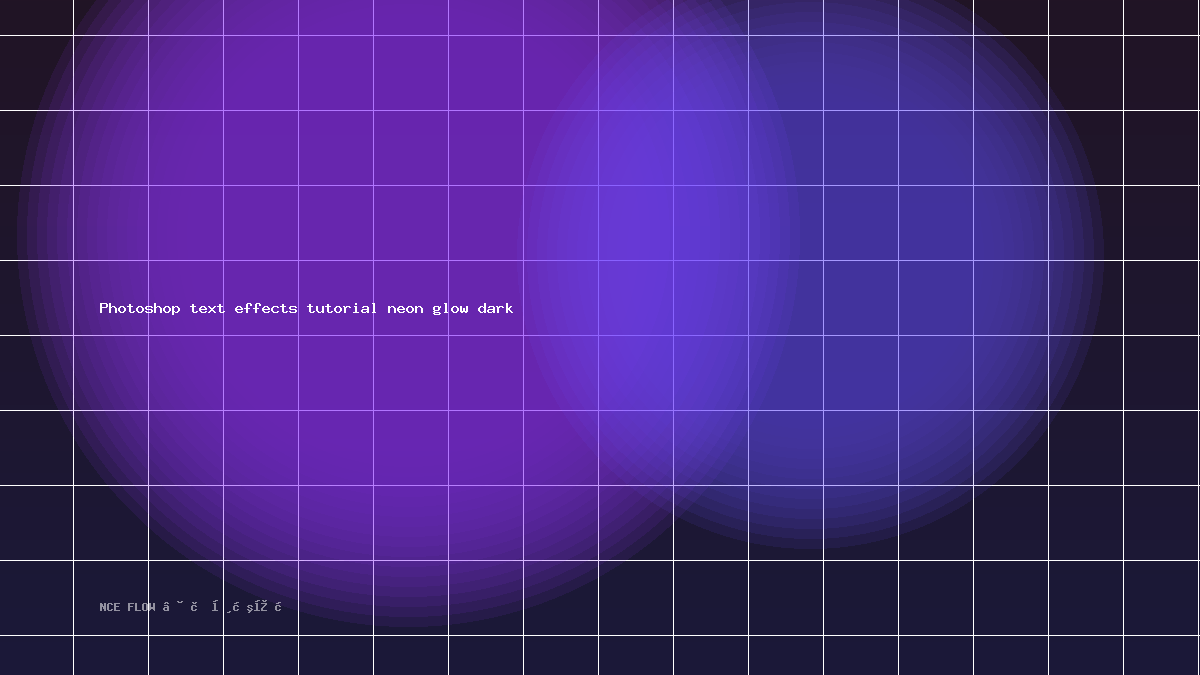Image resolution: width=1200 pixels, height=675 pixels.
Task: Click the word "neon" in the title text
Action: click(406, 308)
